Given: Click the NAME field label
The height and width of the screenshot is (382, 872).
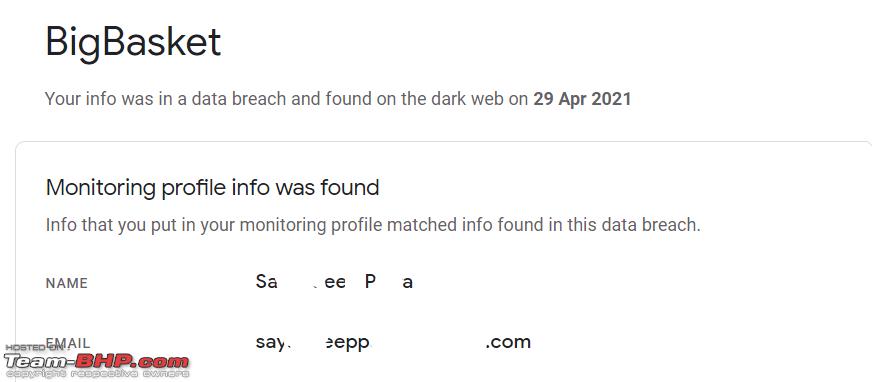Looking at the screenshot, I should point(67,284).
